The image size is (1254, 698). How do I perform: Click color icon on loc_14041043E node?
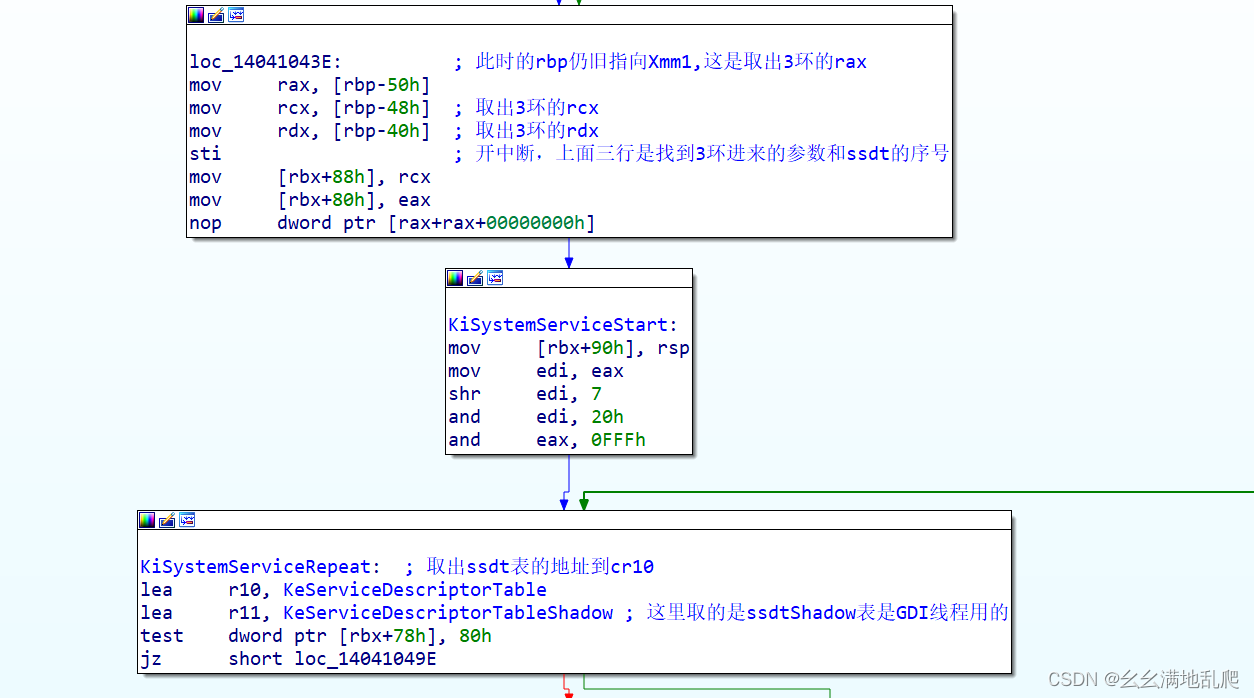197,15
